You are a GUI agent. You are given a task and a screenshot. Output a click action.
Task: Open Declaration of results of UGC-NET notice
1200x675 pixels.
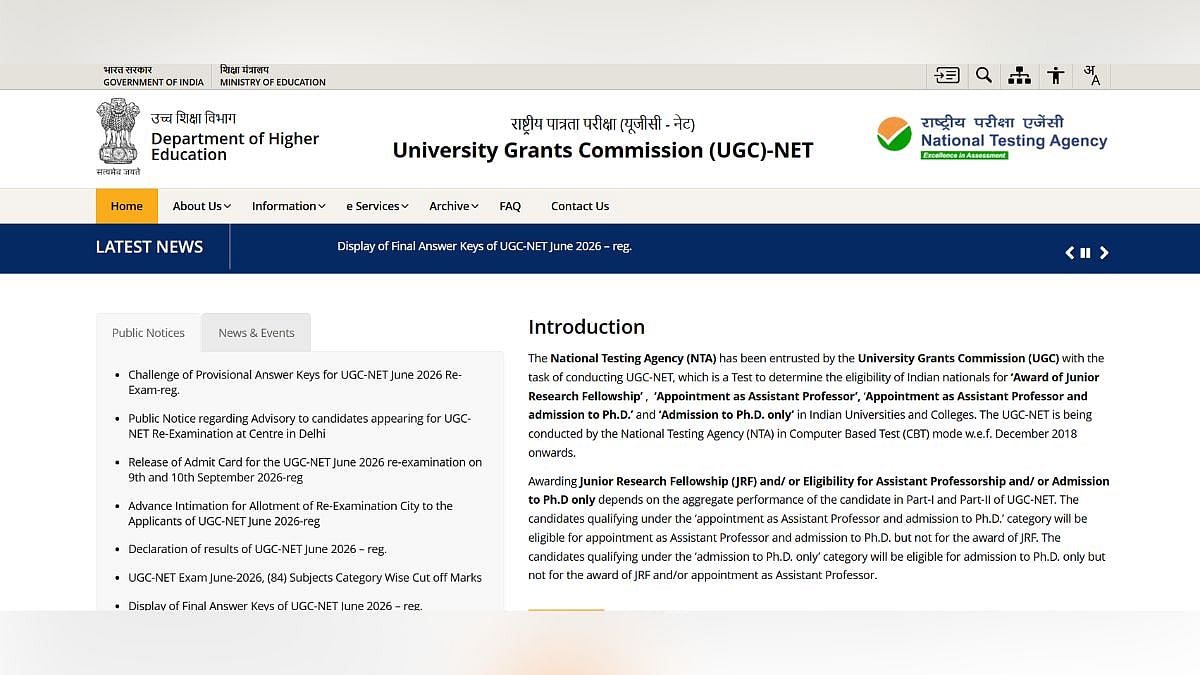point(257,549)
